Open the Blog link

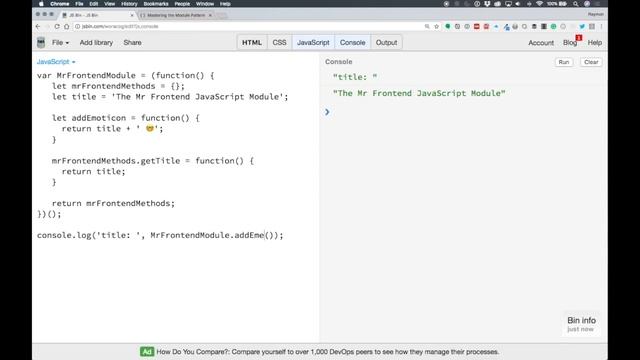pyautogui.click(x=570, y=43)
